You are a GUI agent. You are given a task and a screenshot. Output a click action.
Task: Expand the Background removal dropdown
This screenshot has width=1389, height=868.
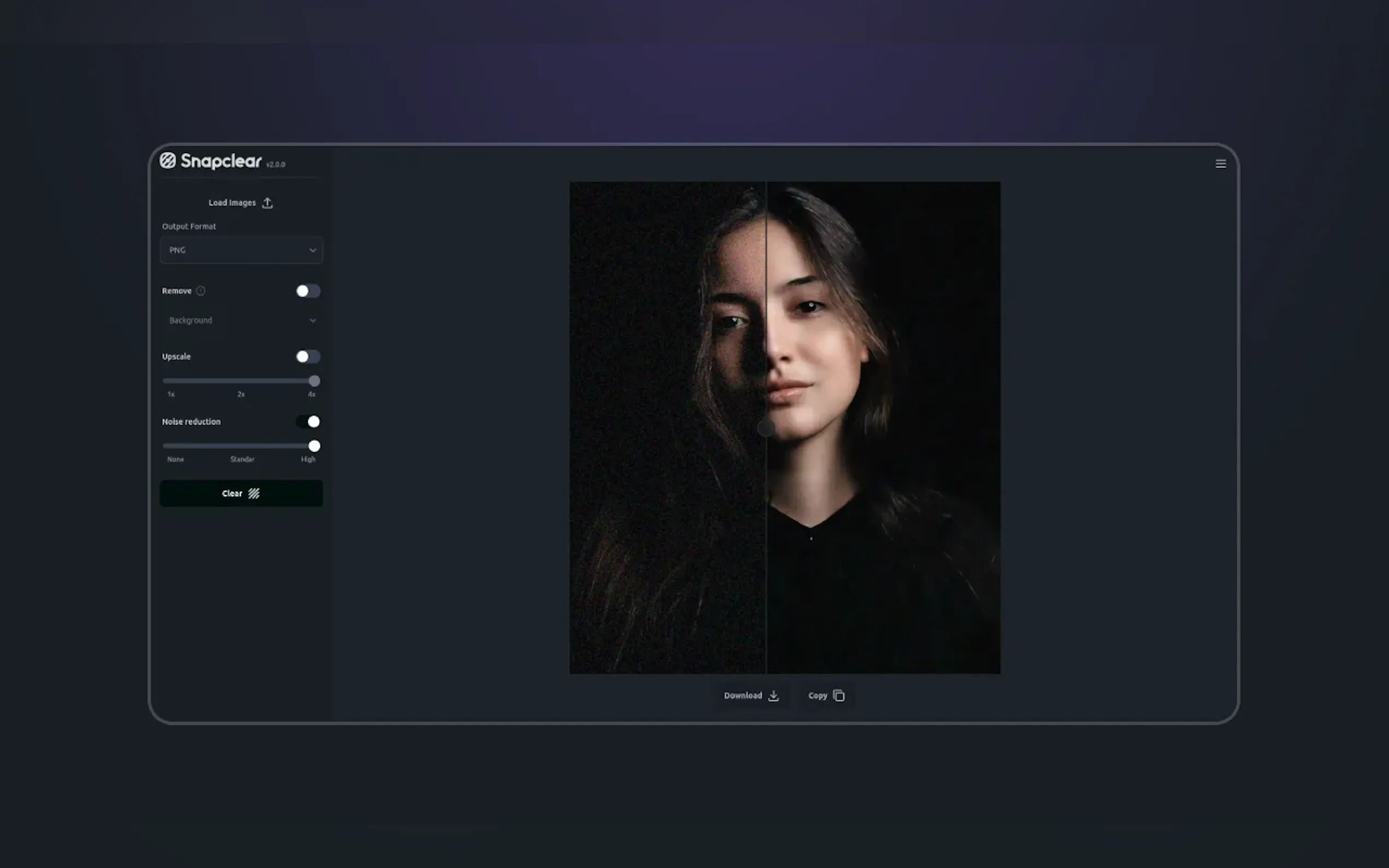coord(241,320)
